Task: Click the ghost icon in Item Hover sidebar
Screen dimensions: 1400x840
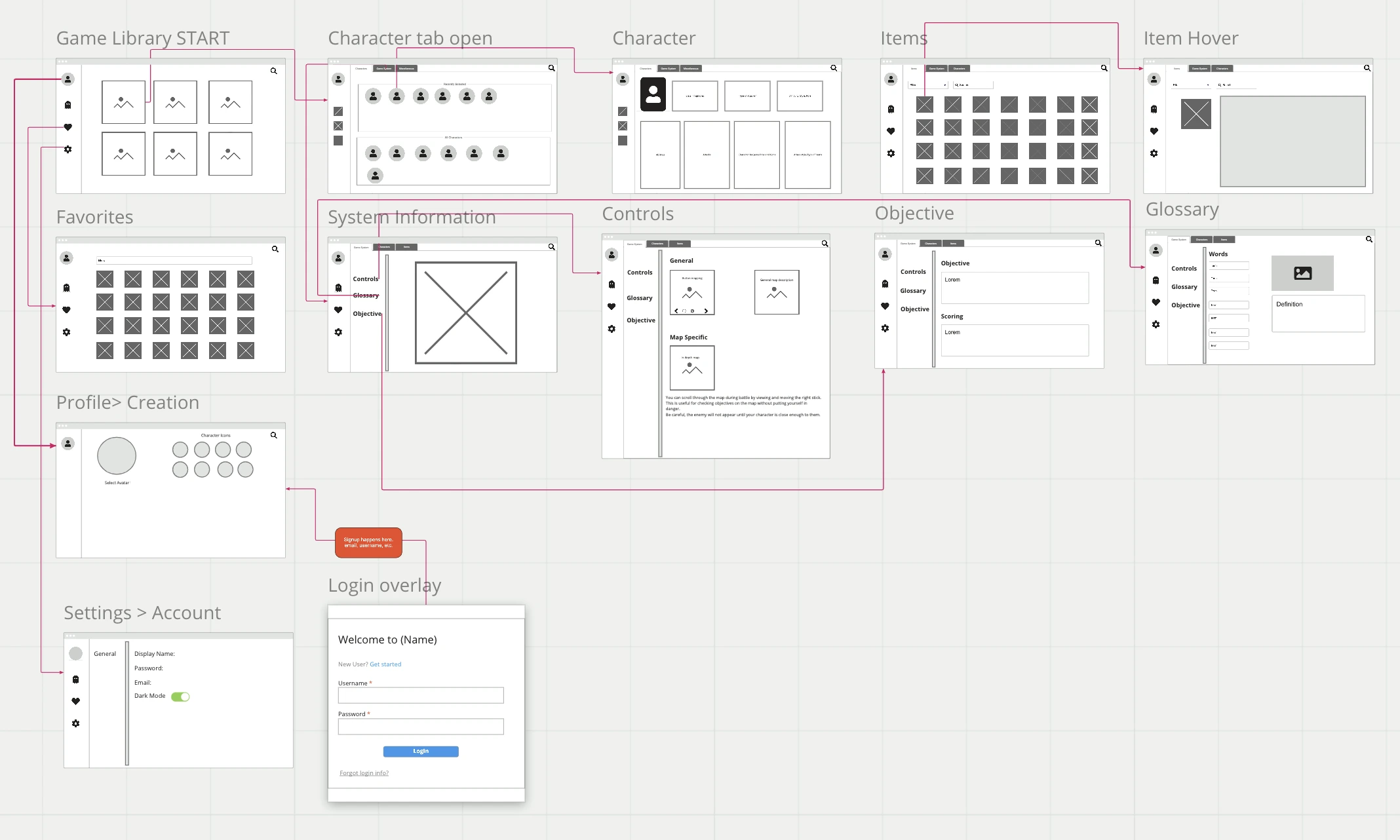Action: coord(1154,109)
